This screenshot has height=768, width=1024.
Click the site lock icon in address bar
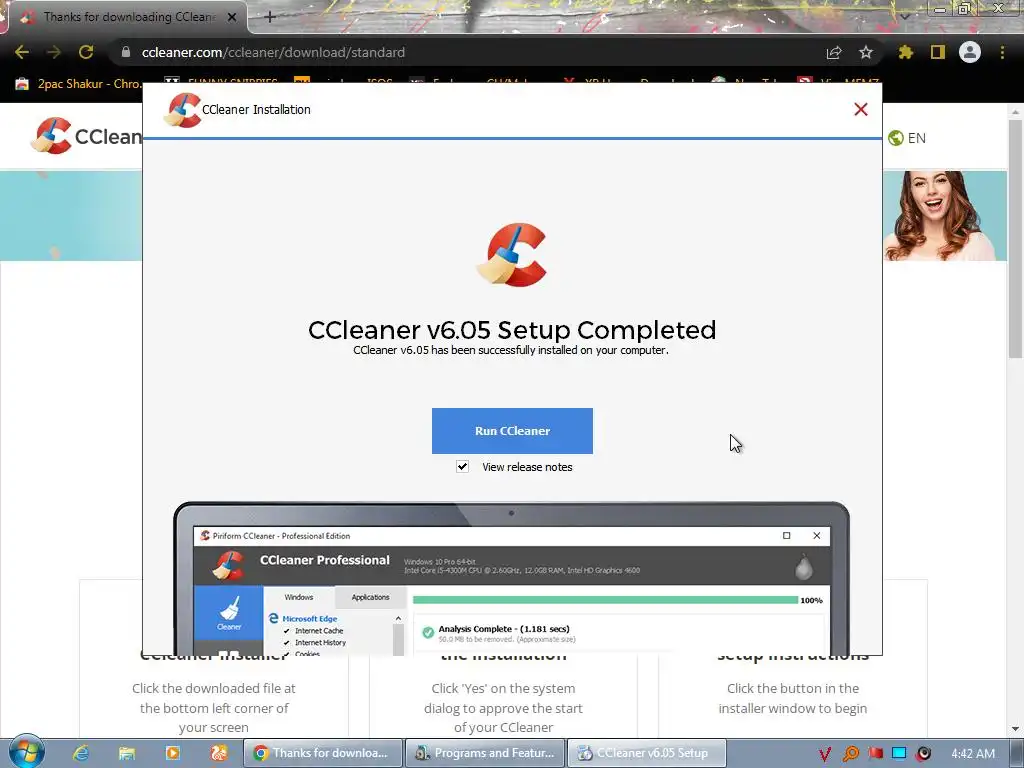coord(126,52)
